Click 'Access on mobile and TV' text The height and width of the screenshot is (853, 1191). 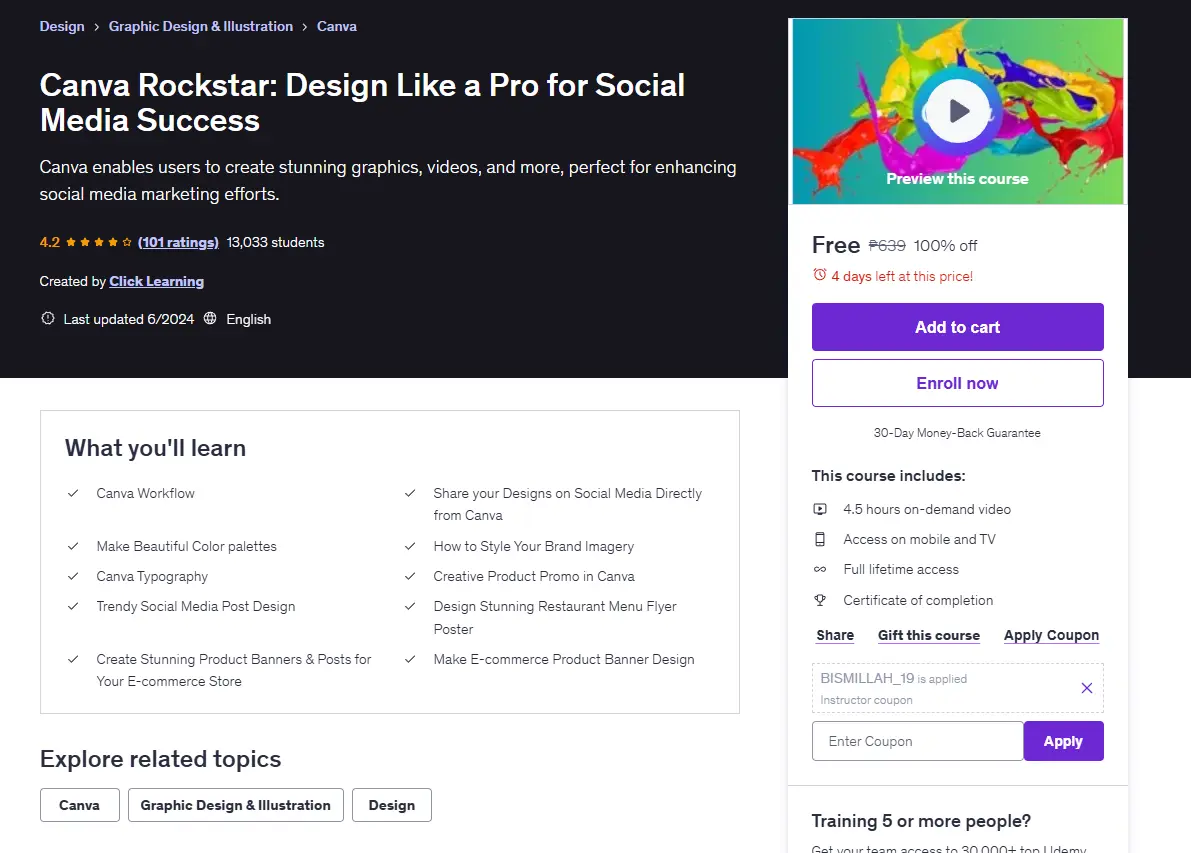tap(919, 539)
